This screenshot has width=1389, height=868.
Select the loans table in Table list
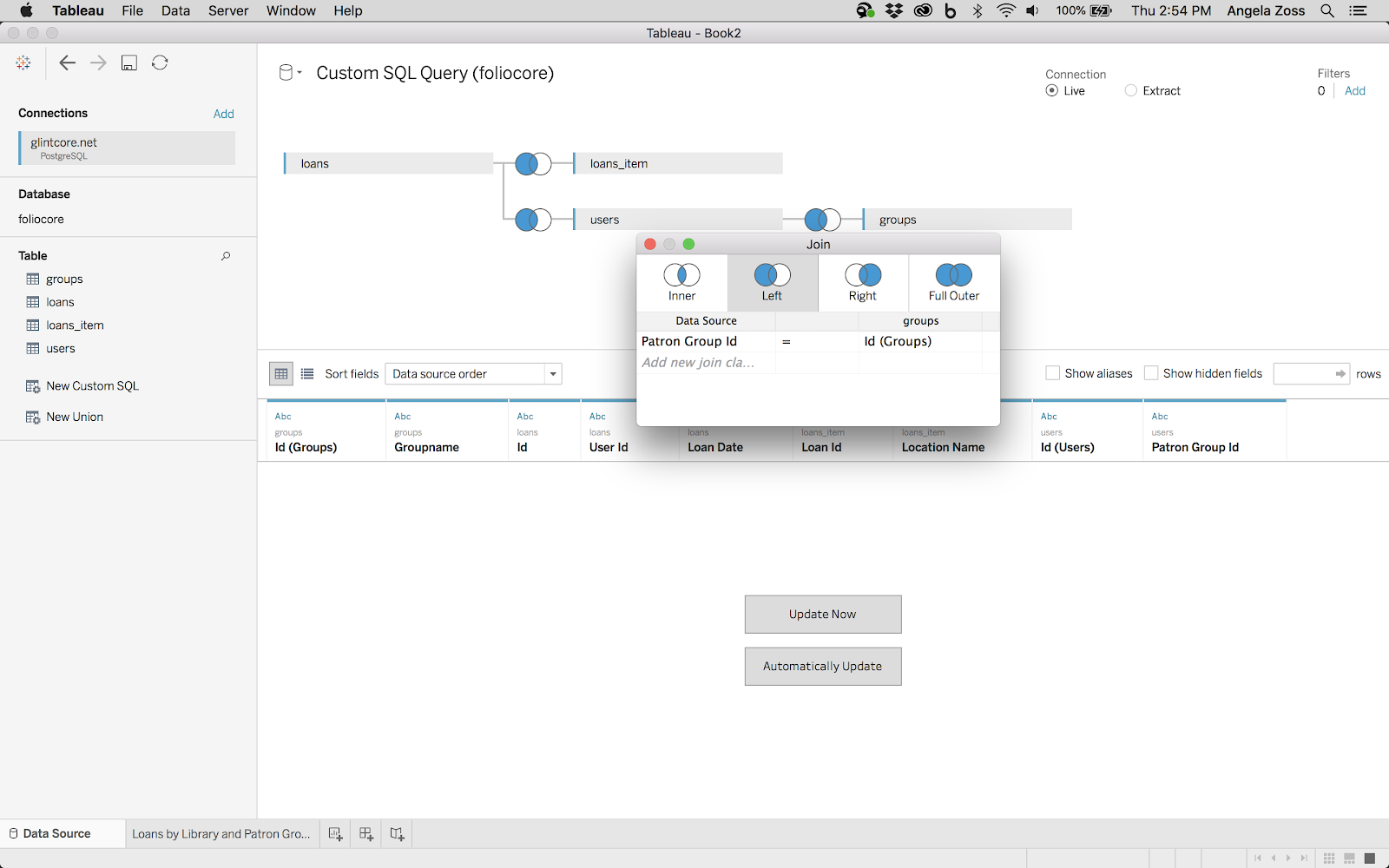point(60,302)
